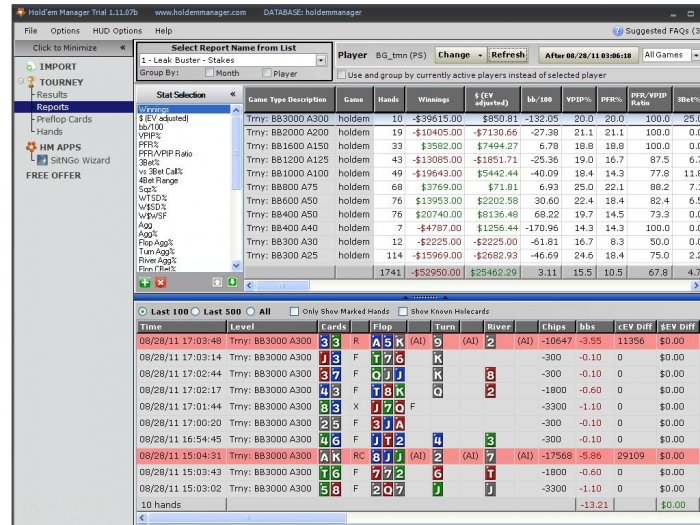Enable use currently active players checkbox

[x=342, y=75]
